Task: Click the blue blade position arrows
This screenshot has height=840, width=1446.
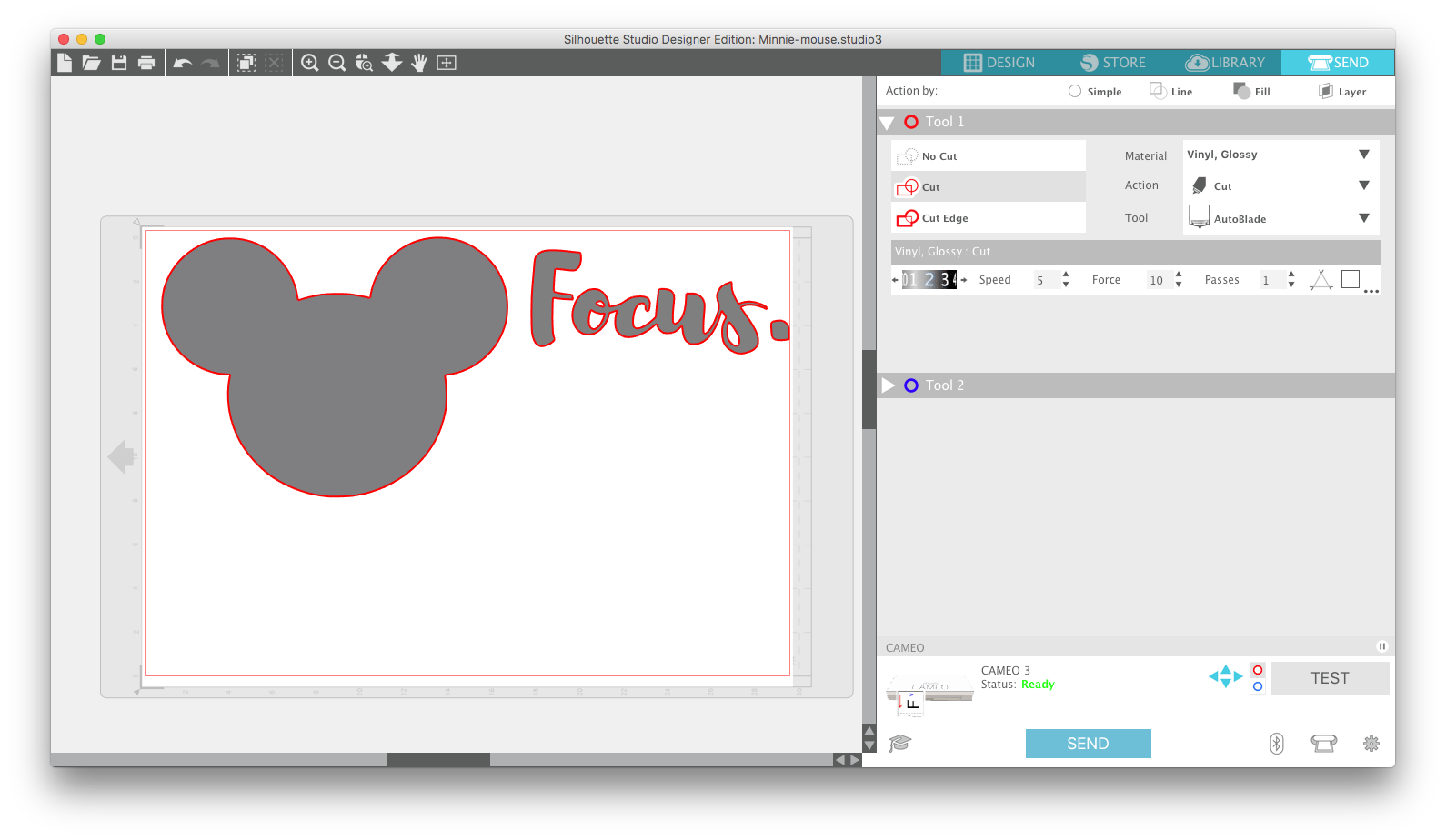Action: click(x=1225, y=676)
